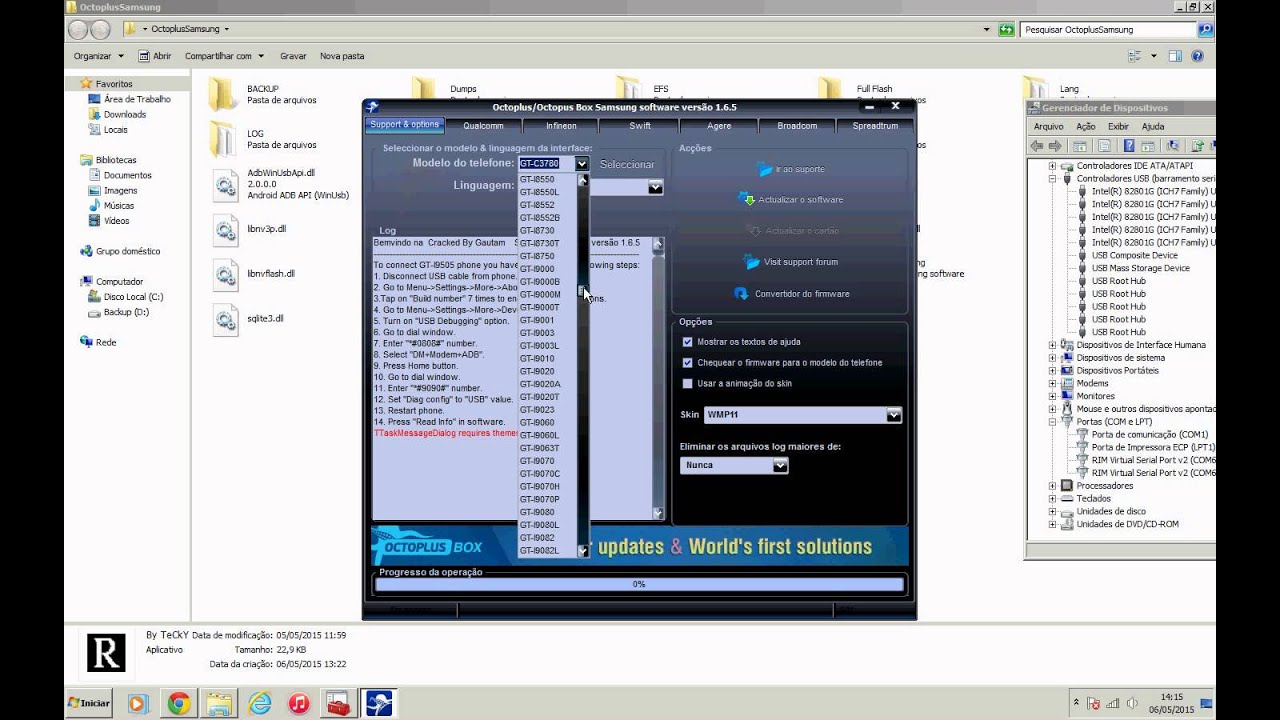Expand Modems node in Device Manager

coord(1052,383)
